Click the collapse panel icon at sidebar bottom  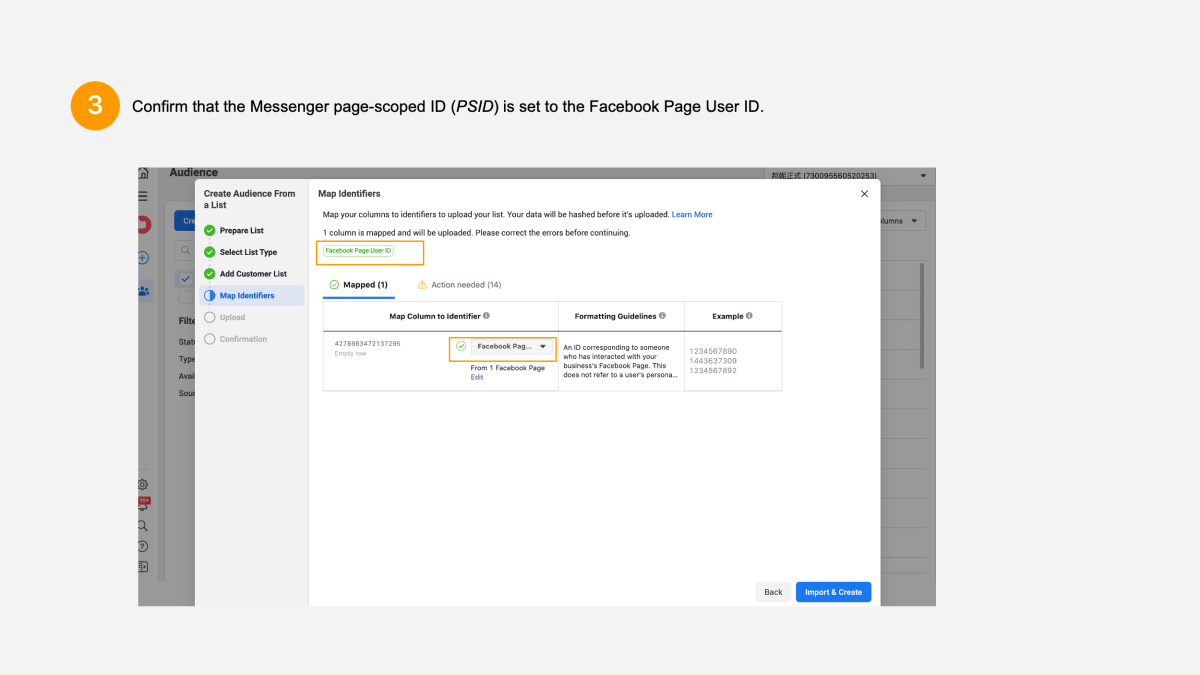pos(142,566)
